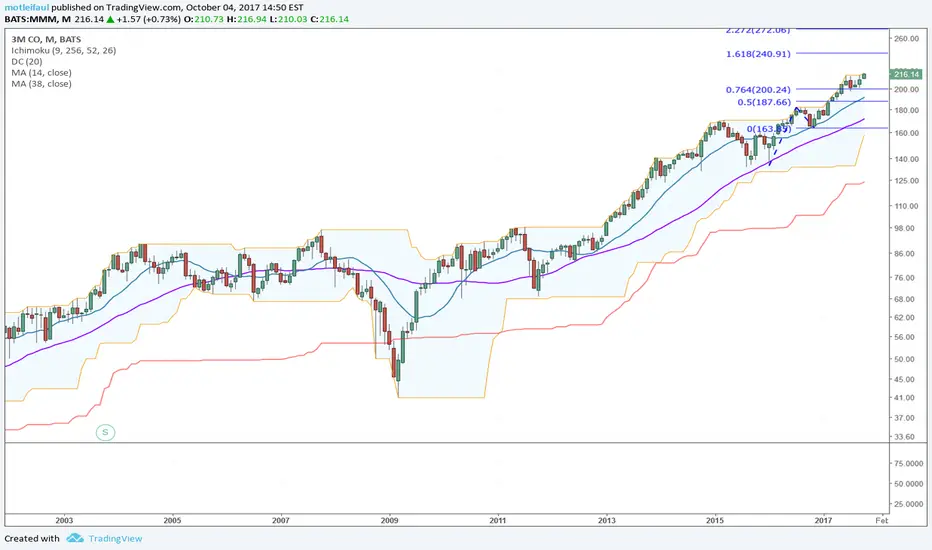Select the DC (20) indicator label
This screenshot has height=550, width=932.
27,61
